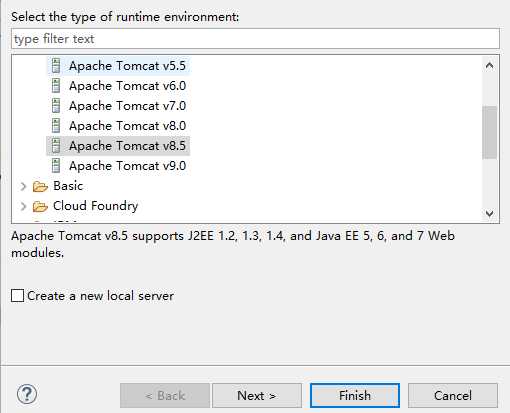Image resolution: width=510 pixels, height=413 pixels.
Task: Click the Apache Tomcat v8.5 server icon
Action: [x=56, y=146]
